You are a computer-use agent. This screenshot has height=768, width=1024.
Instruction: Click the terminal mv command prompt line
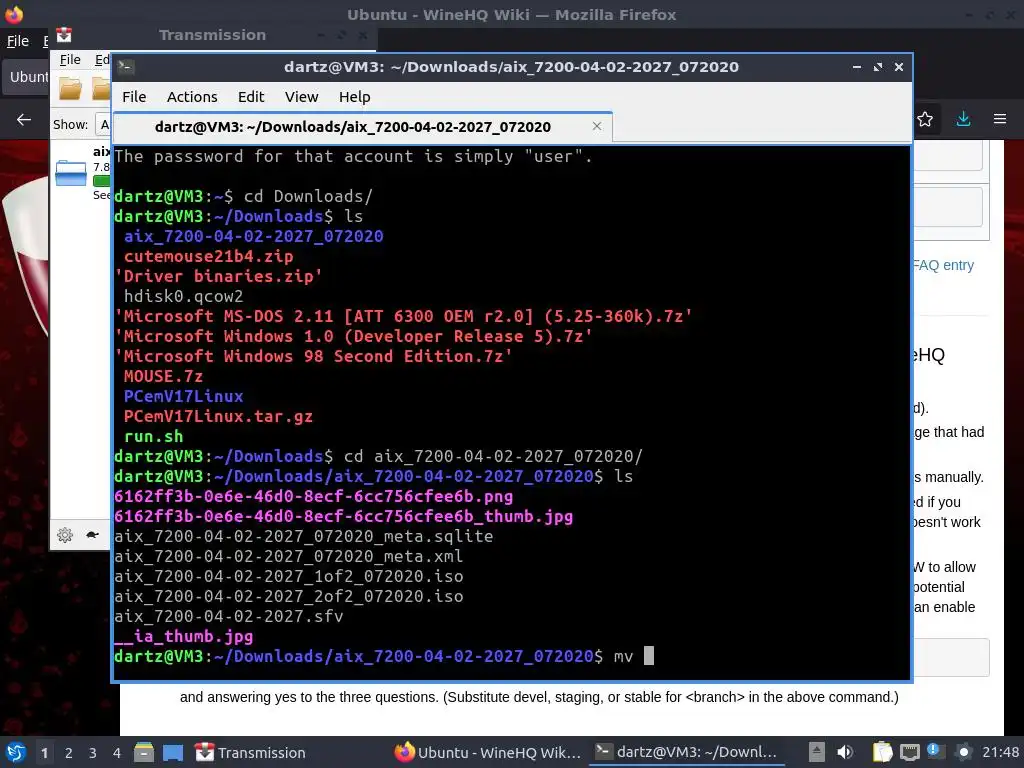[x=383, y=656]
